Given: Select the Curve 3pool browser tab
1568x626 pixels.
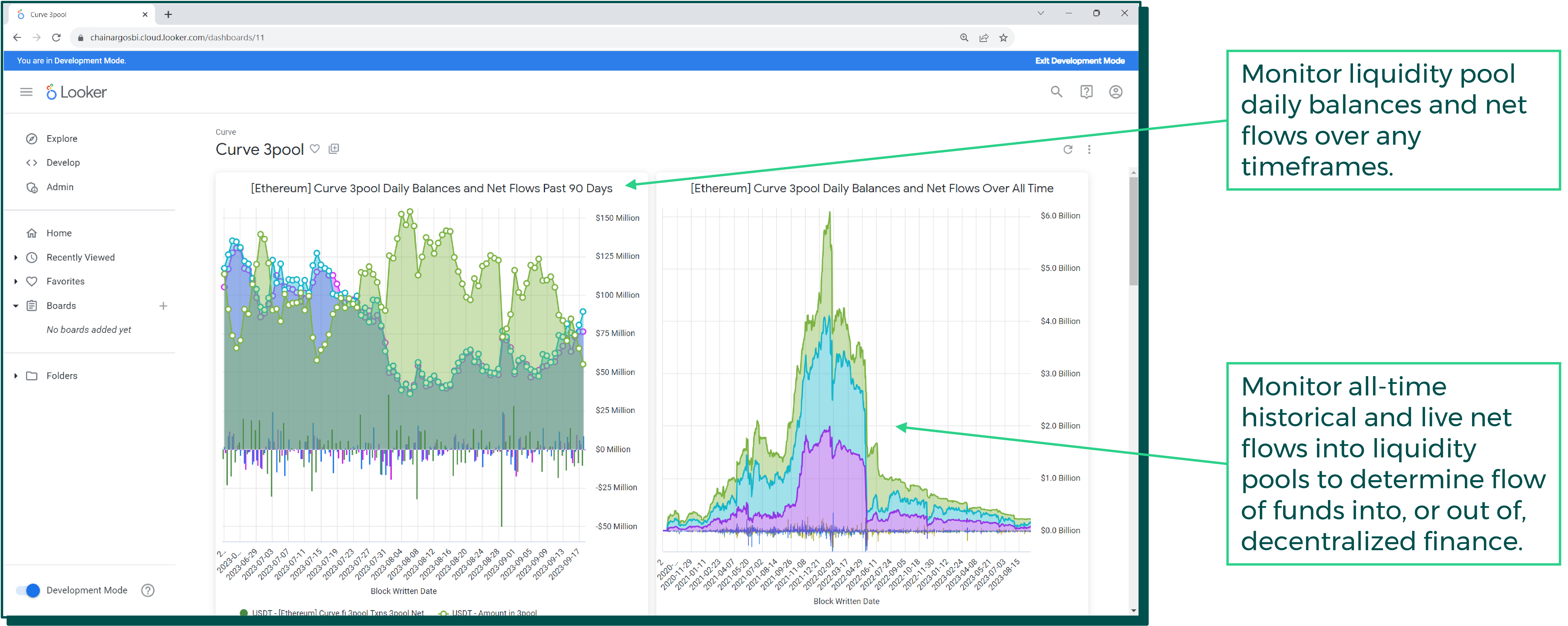Looking at the screenshot, I should click(80, 15).
